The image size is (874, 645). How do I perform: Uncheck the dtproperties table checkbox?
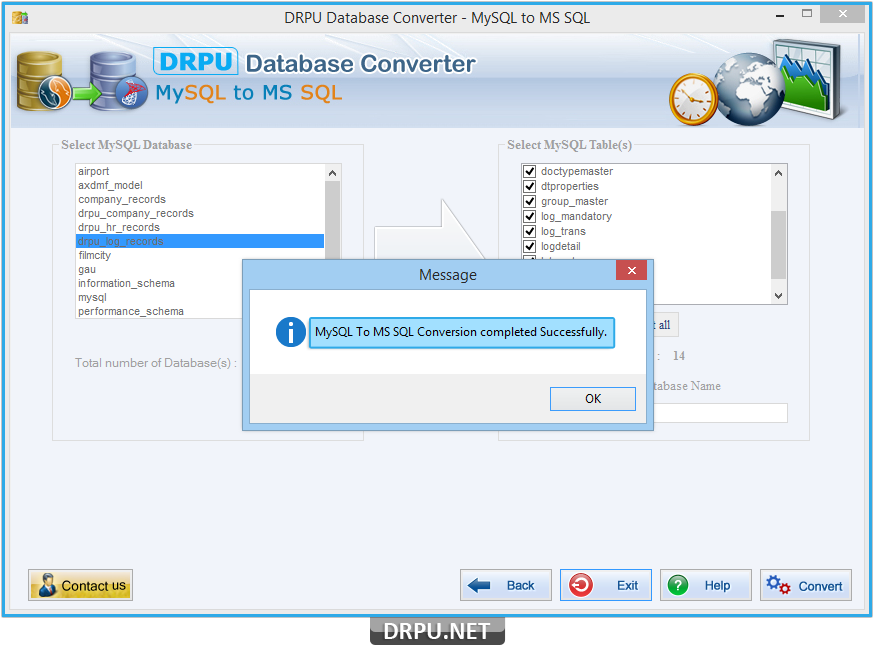(530, 186)
